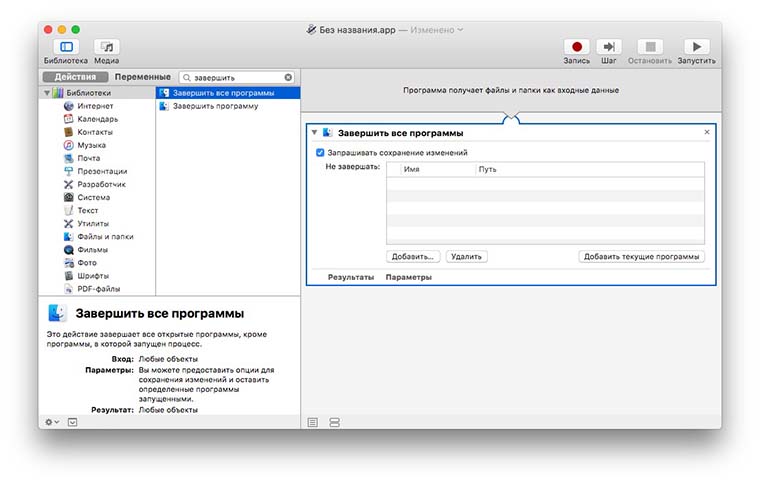Toggle the description pane visibility button

click(72, 422)
